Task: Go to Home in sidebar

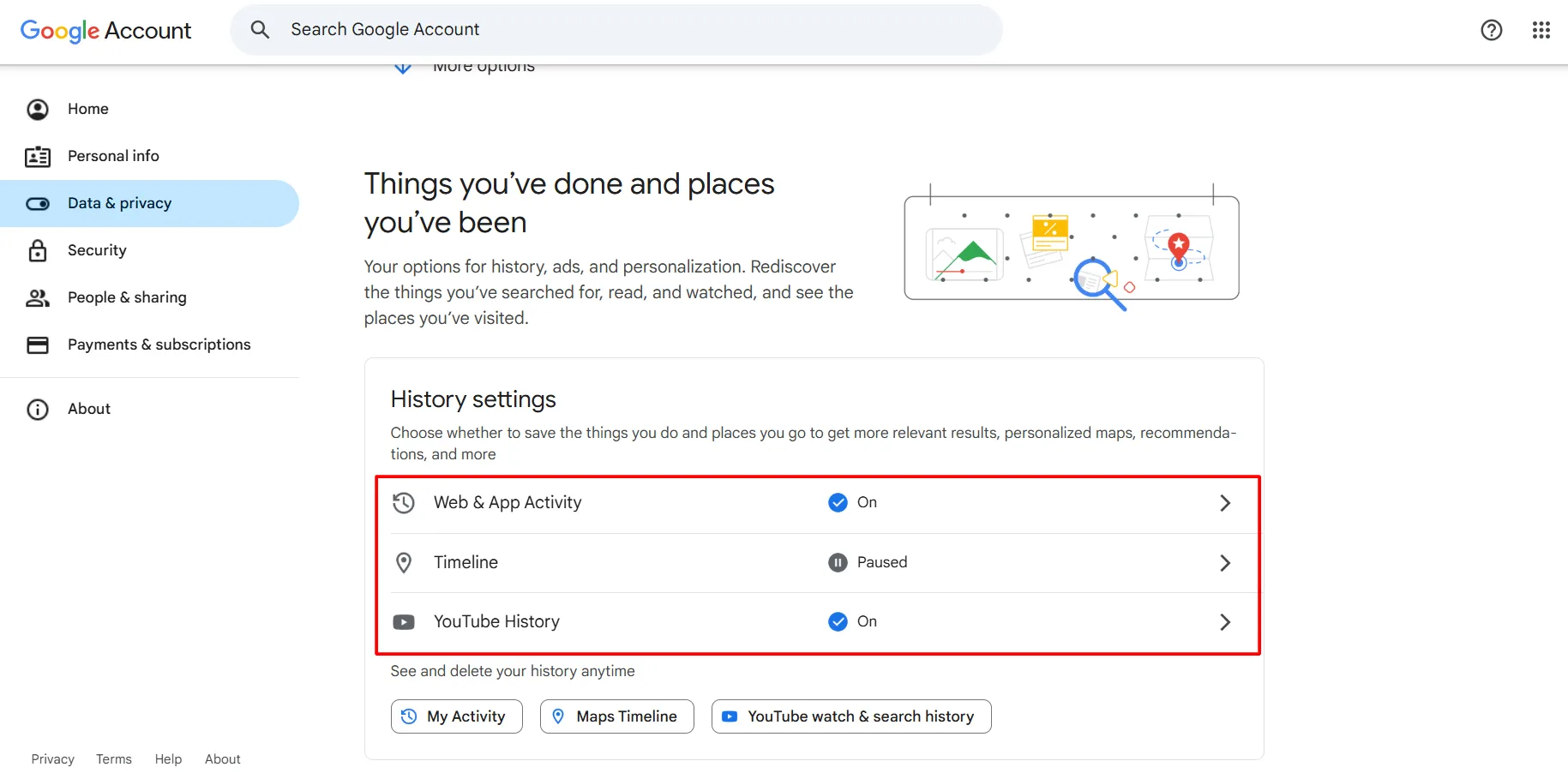Action: (150, 109)
